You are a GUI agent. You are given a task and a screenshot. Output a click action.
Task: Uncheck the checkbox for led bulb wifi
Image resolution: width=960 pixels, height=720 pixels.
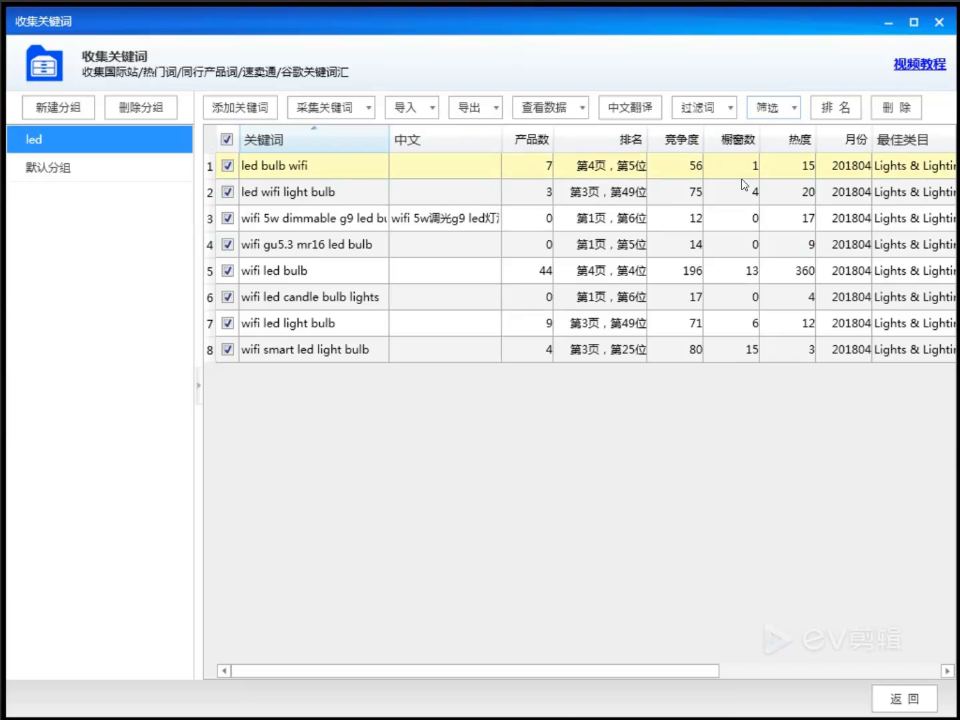coord(227,166)
